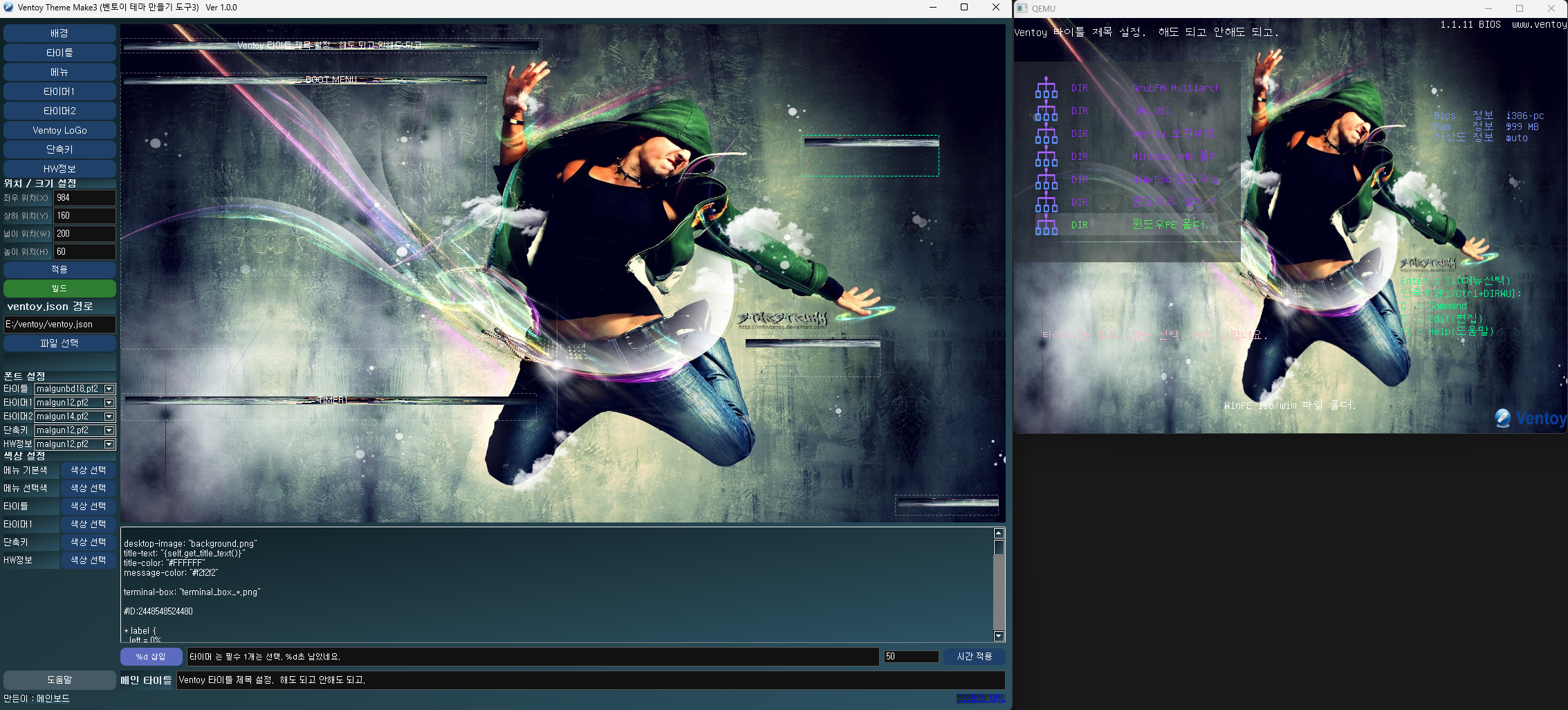Viewport: 1568px width, 710px height.
Task: Click the Ventoy Theme Make3 title bar app icon
Action: pyautogui.click(x=8, y=8)
